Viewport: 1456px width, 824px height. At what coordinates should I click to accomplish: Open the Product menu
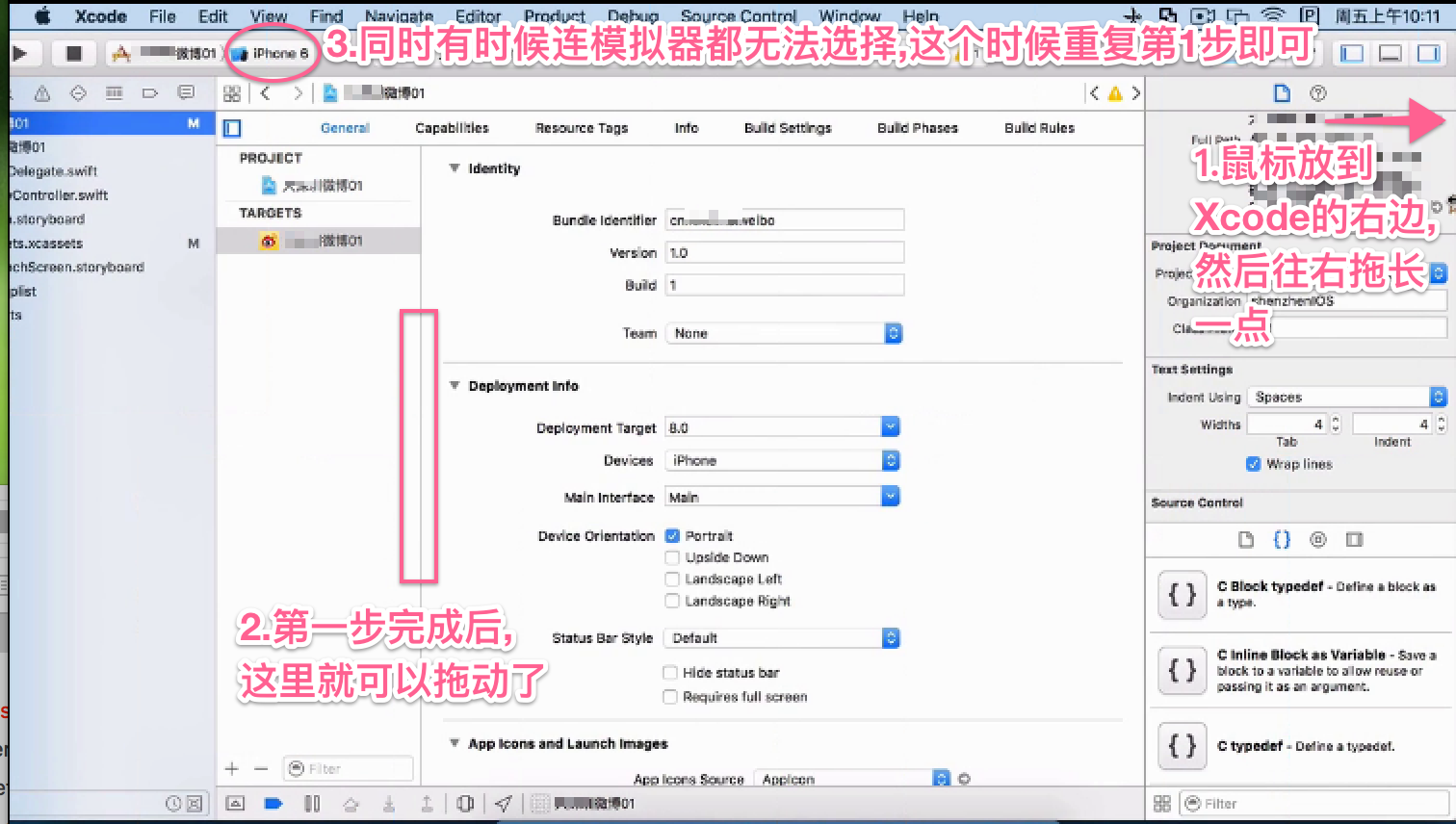coord(555,16)
